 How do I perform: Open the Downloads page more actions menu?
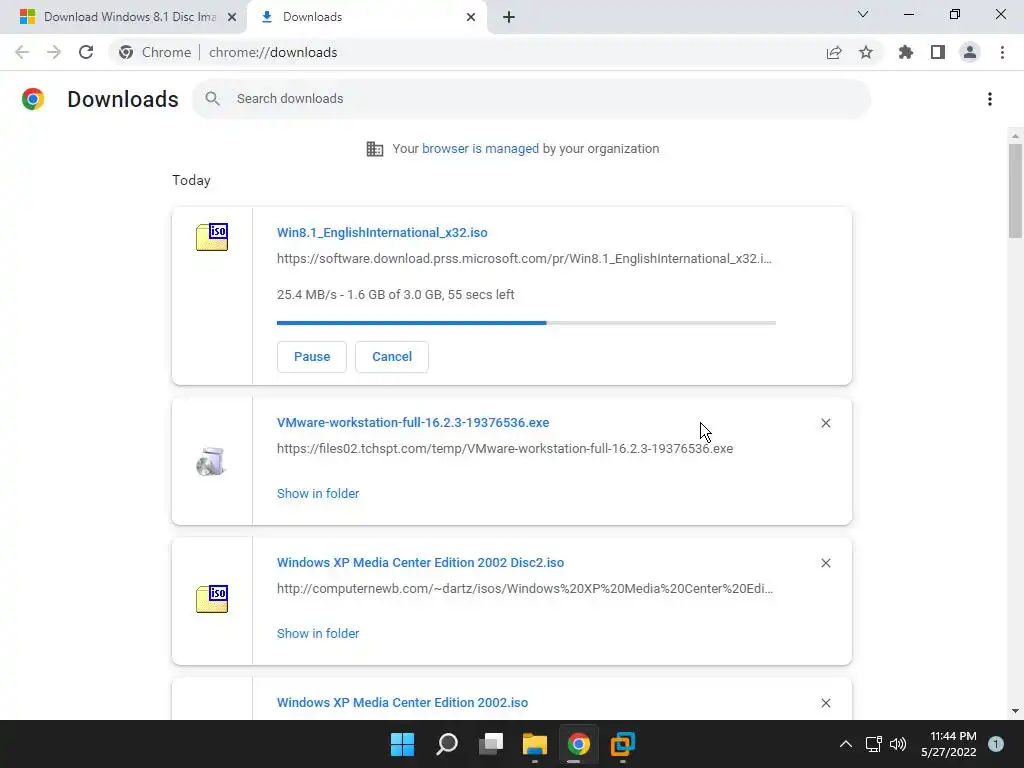tap(990, 99)
